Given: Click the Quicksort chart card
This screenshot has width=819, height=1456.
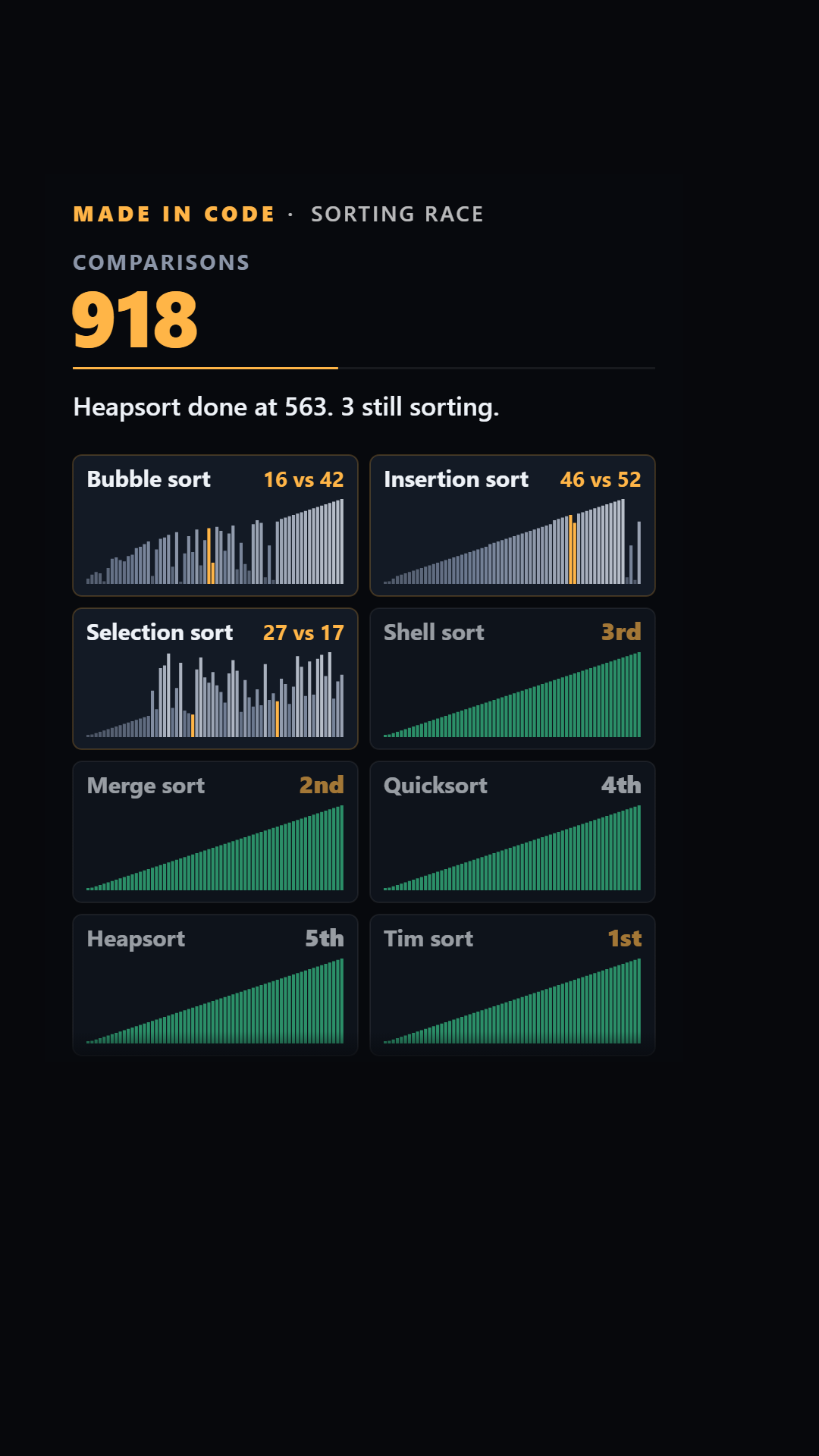Looking at the screenshot, I should click(513, 832).
